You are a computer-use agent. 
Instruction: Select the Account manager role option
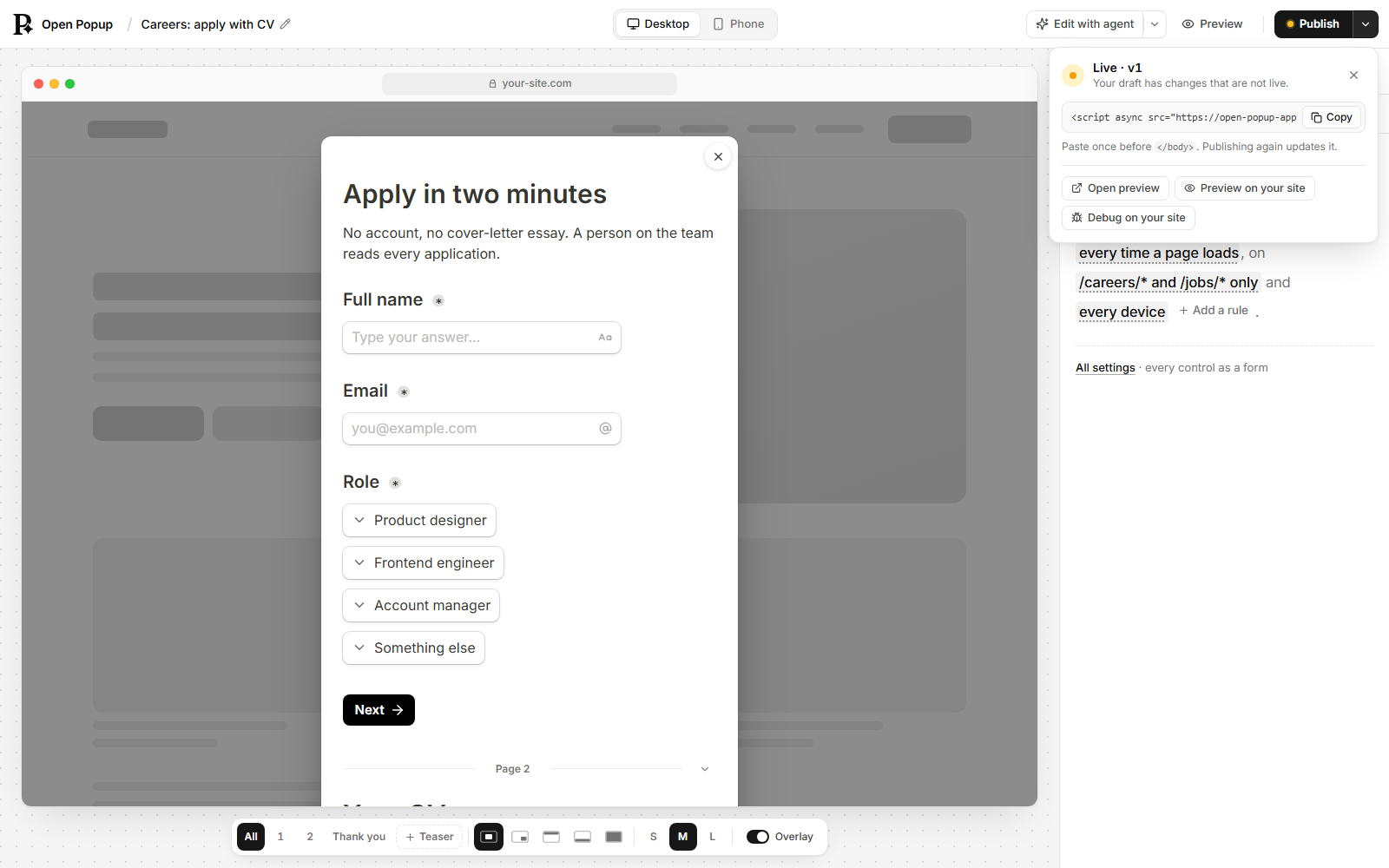(x=421, y=606)
